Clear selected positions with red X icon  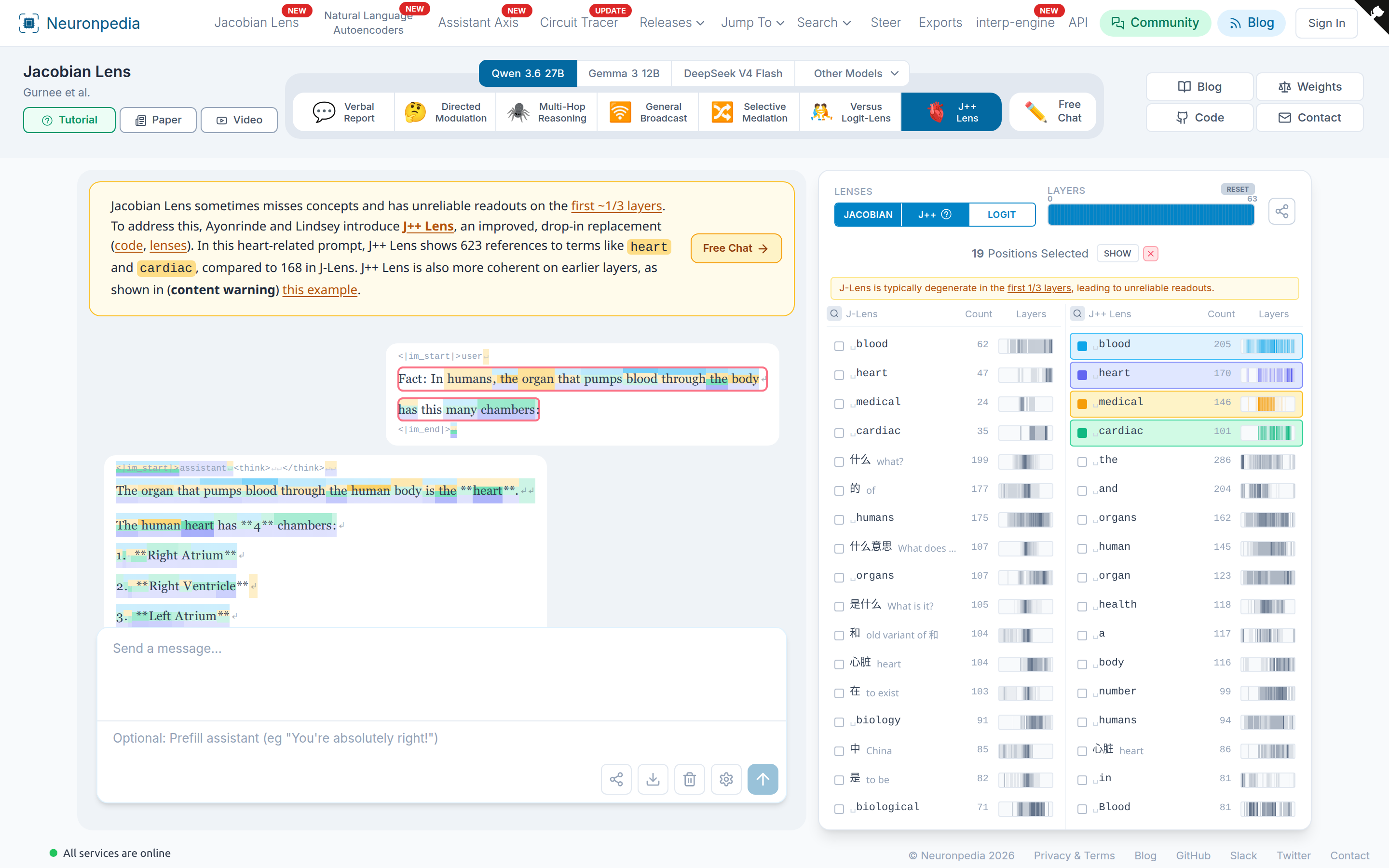point(1151,253)
